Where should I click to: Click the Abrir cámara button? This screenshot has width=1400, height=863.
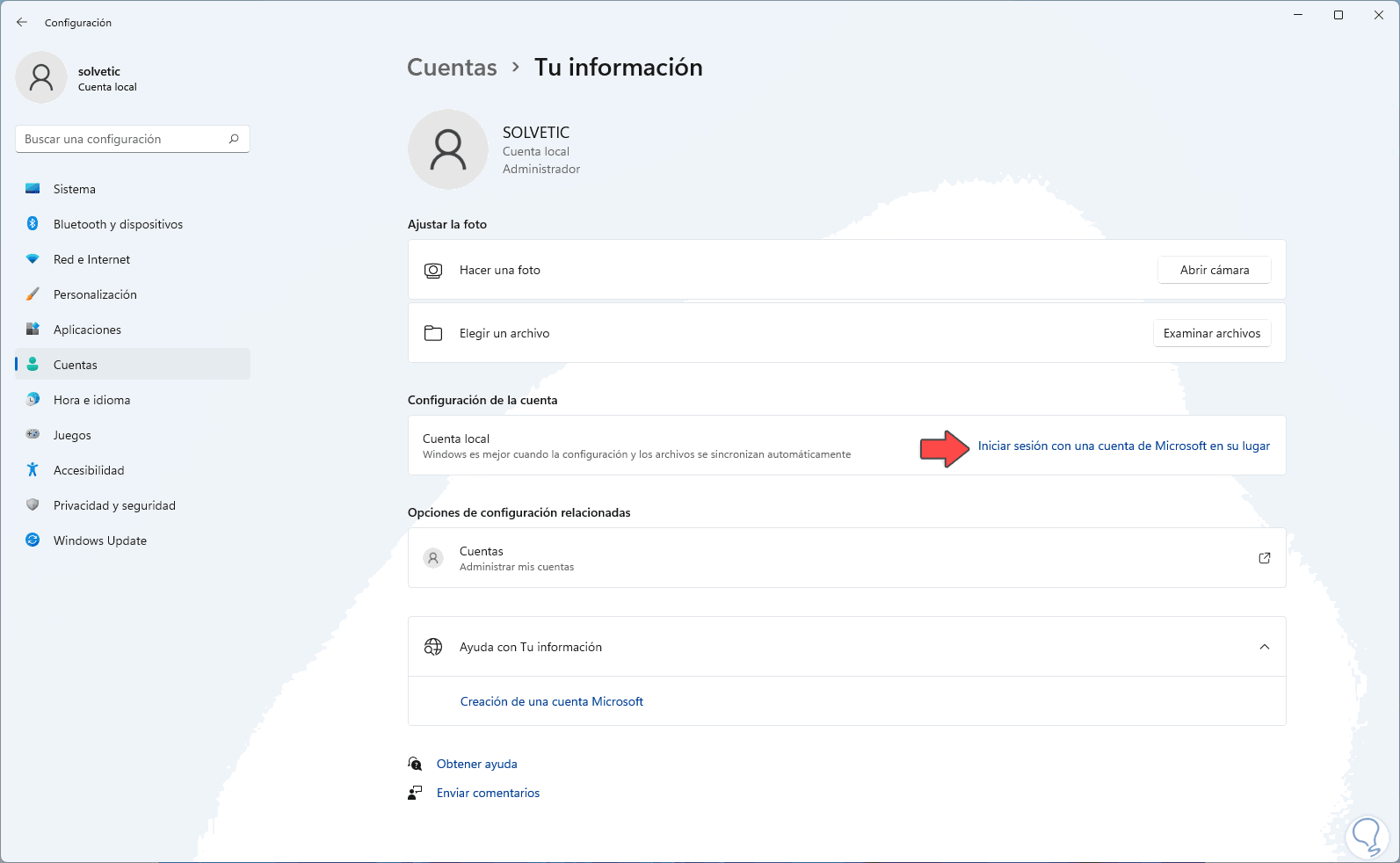coord(1215,270)
